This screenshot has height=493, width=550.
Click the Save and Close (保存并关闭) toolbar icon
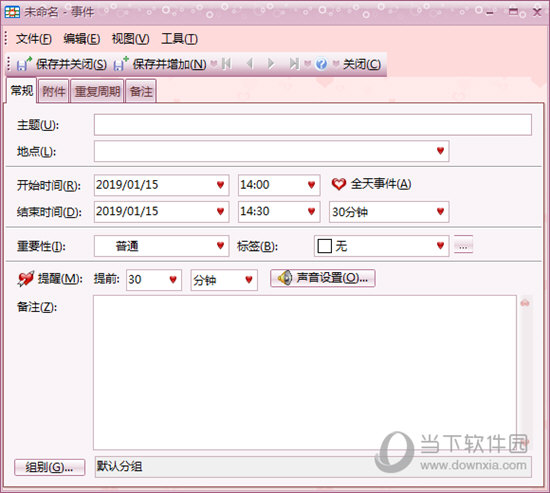click(24, 64)
